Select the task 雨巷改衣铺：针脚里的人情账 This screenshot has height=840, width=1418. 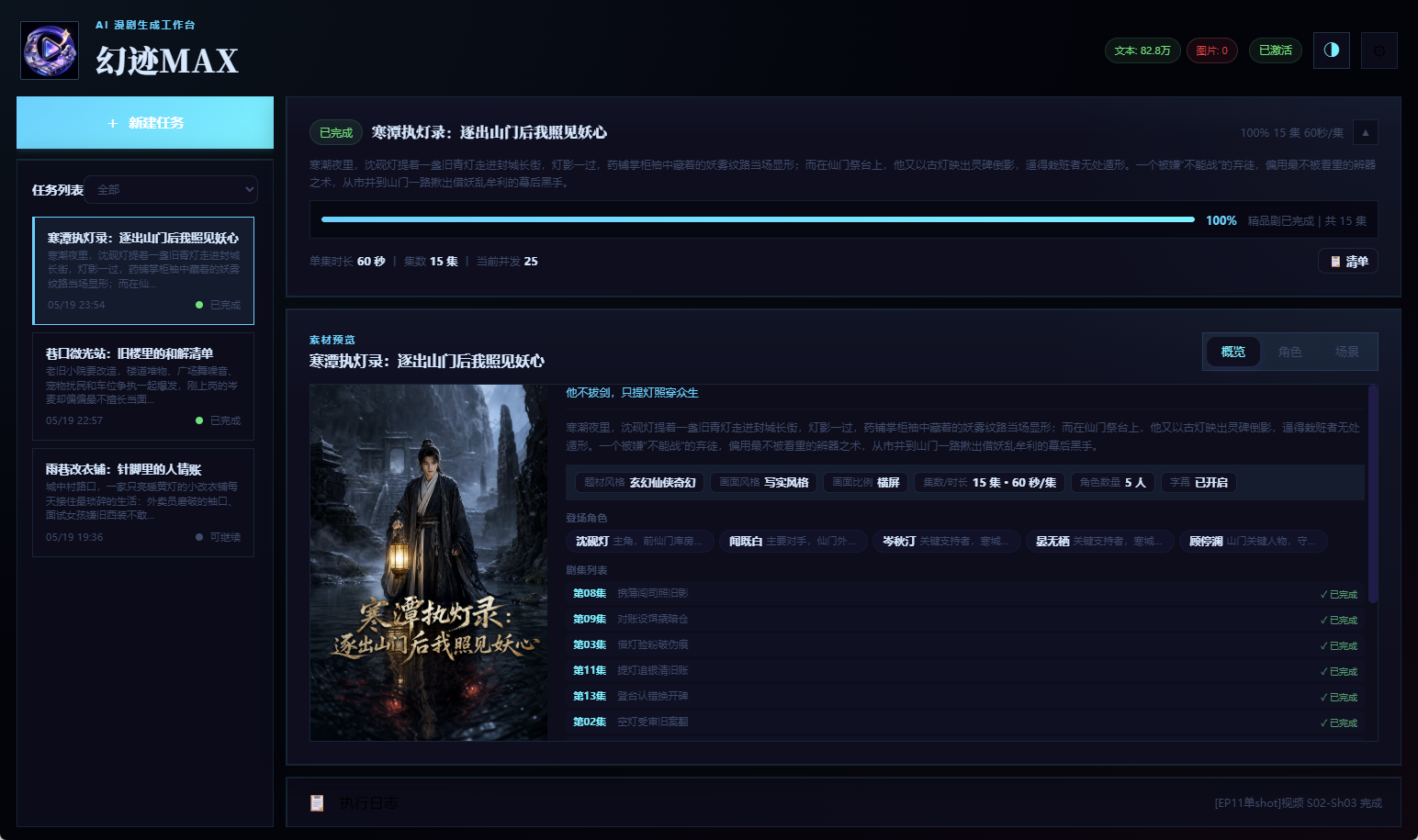(x=143, y=502)
